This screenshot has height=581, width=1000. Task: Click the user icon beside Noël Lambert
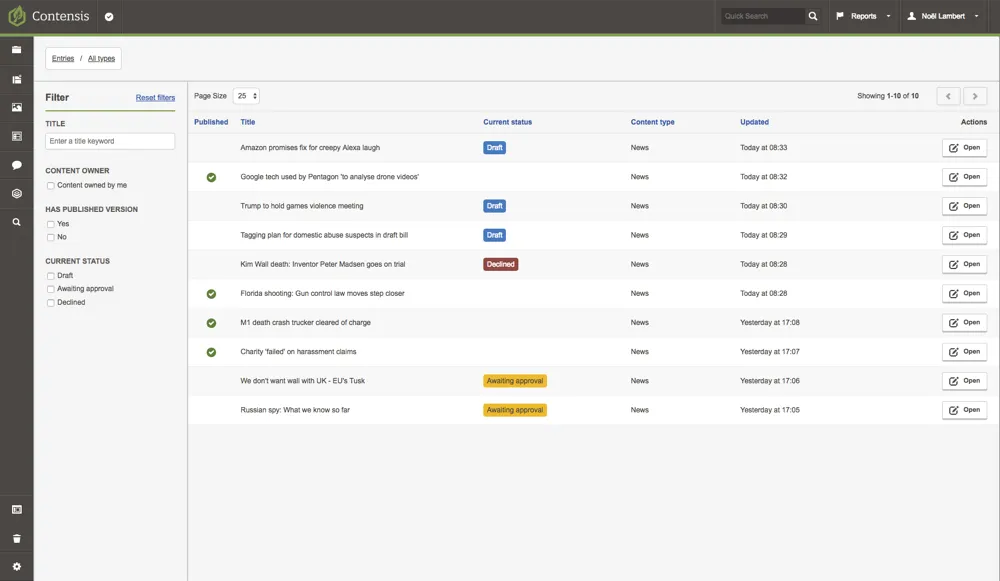coord(911,16)
